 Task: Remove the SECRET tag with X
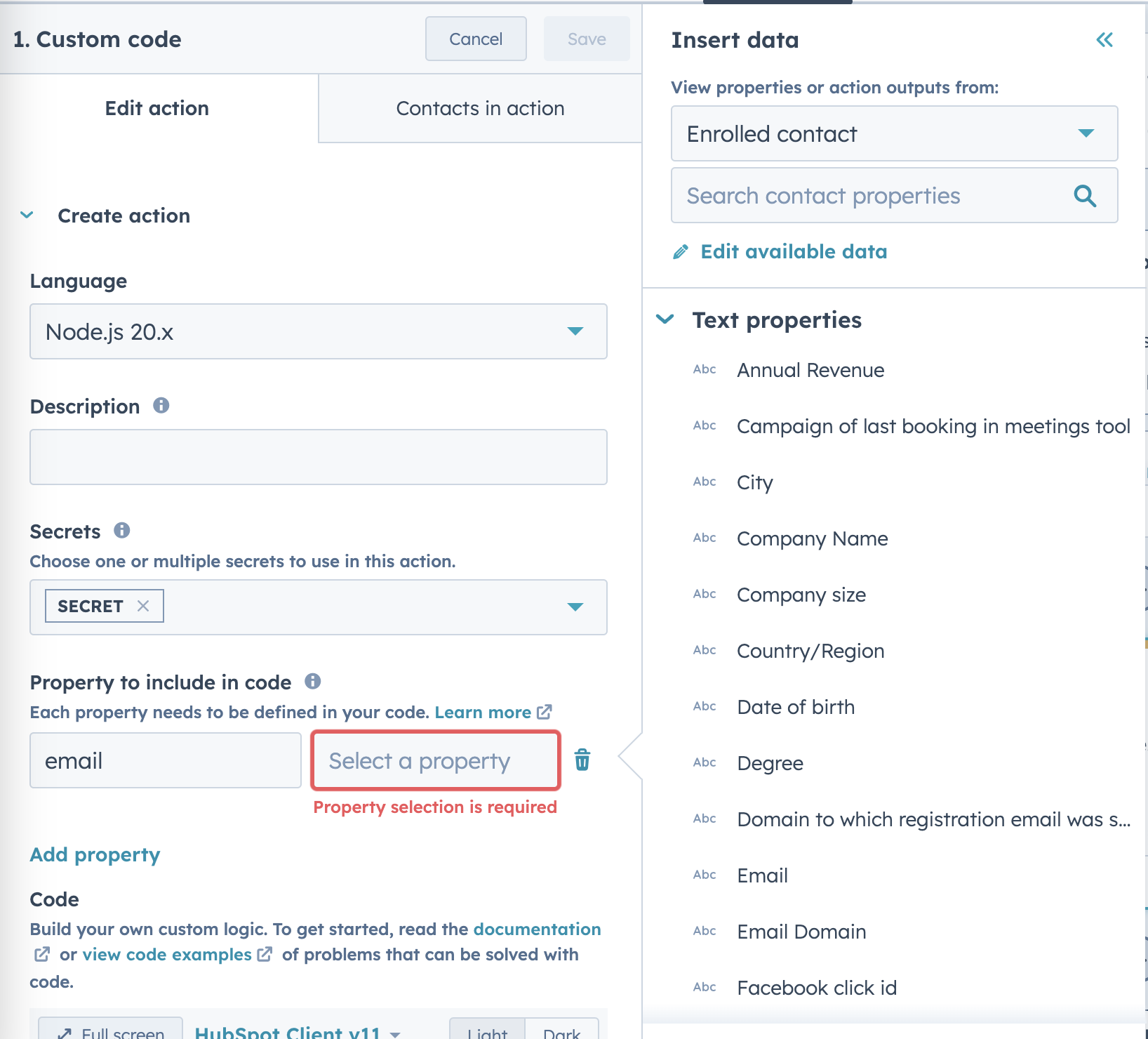point(143,606)
